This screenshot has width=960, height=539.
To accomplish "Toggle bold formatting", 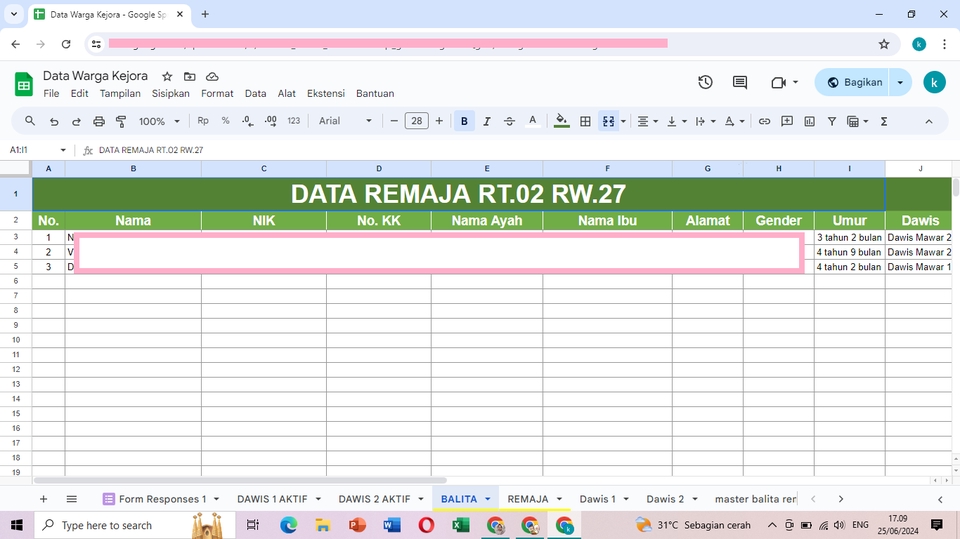I will (x=464, y=121).
